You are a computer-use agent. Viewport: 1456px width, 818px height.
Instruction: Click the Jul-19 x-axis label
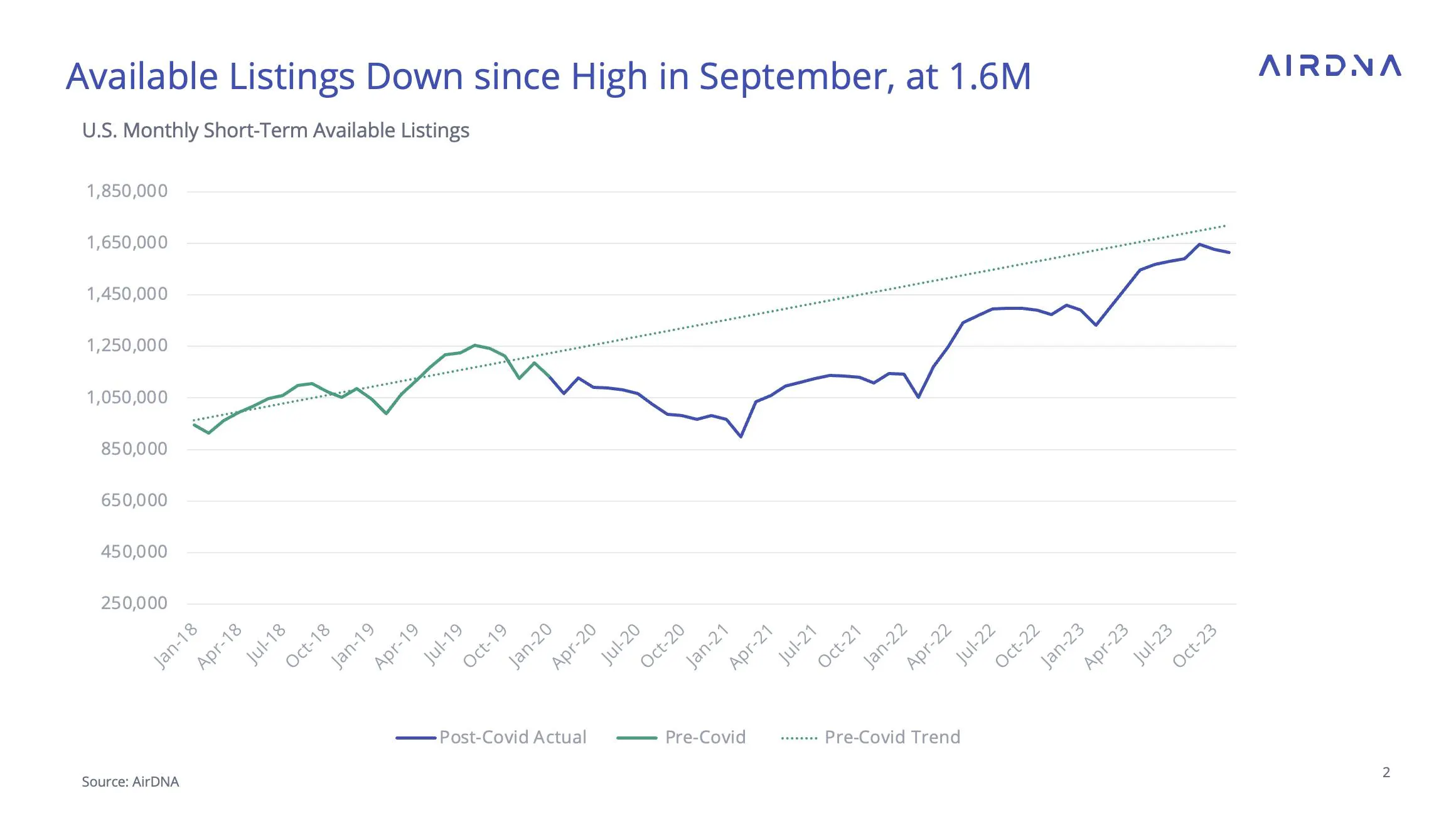pyautogui.click(x=442, y=644)
